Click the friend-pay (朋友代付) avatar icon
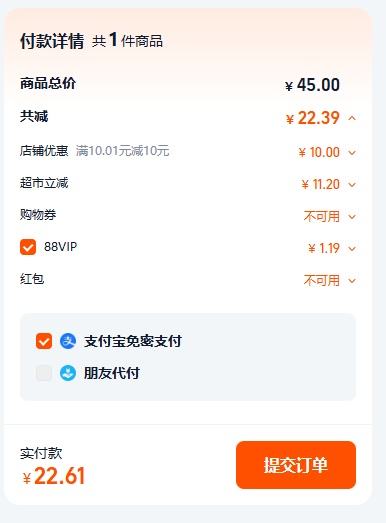The width and height of the screenshot is (386, 523). point(68,373)
